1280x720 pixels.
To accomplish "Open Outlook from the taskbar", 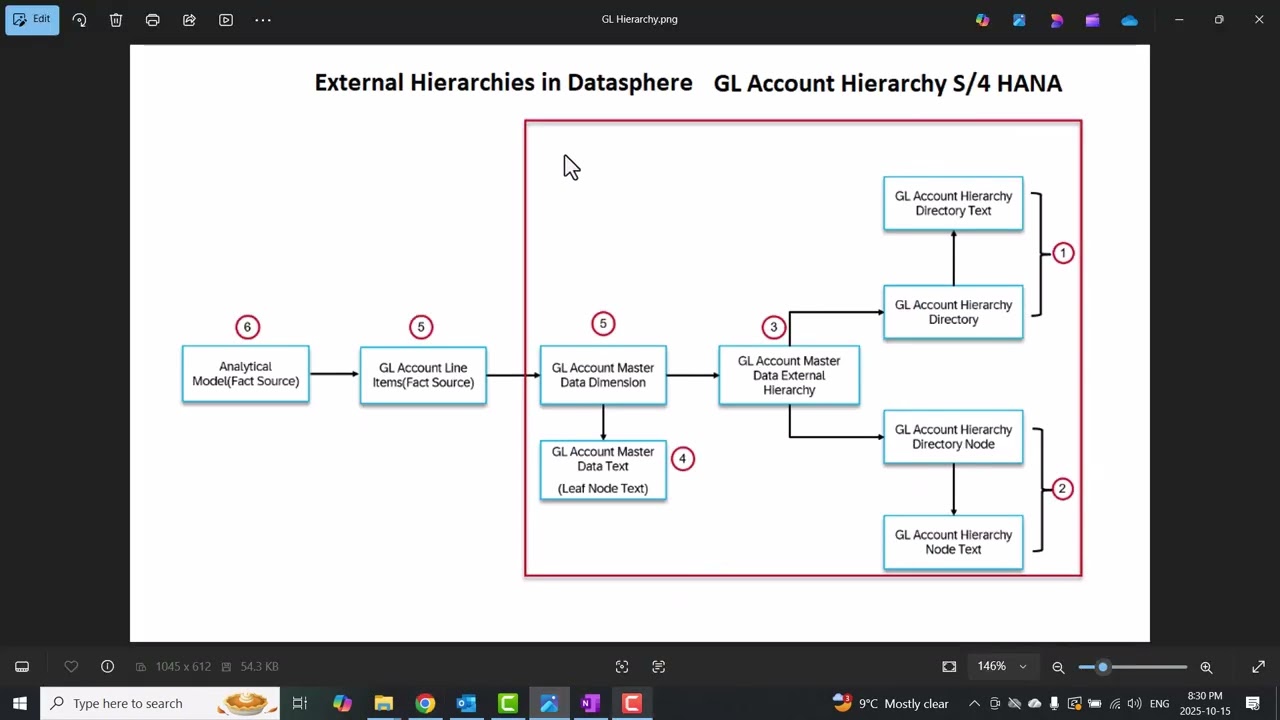I will coord(466,703).
